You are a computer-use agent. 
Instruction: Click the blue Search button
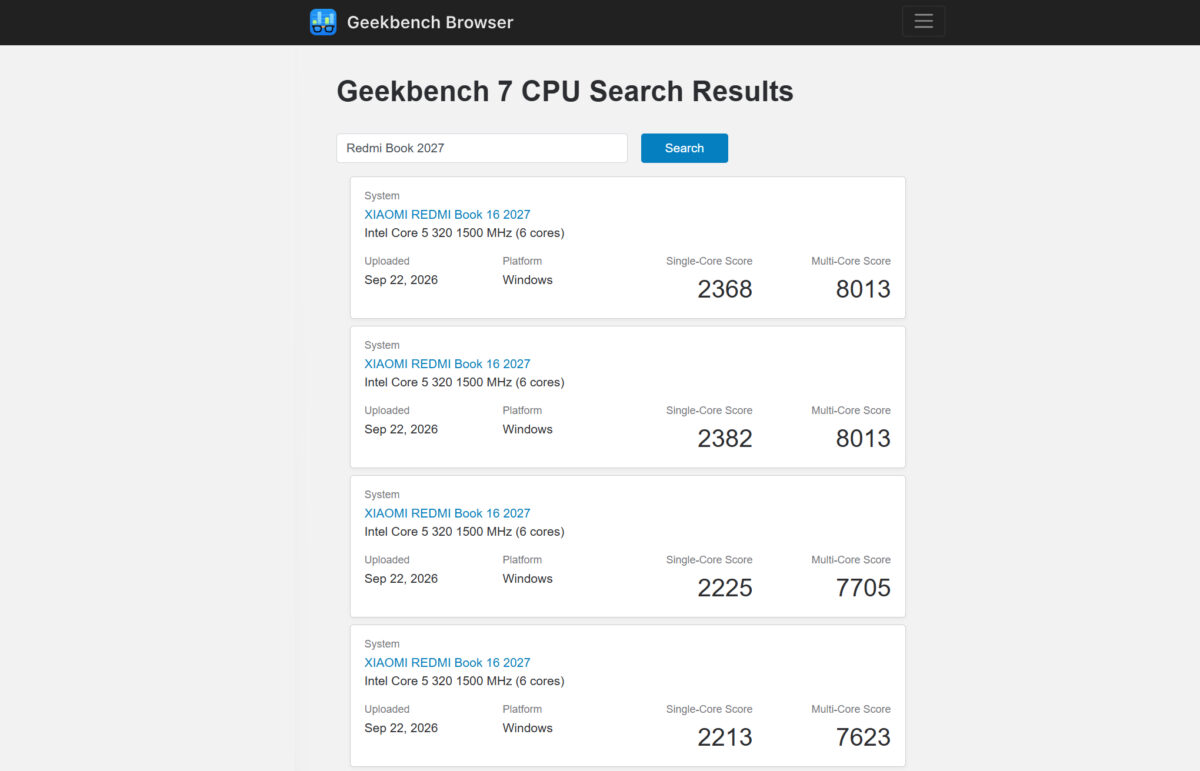(x=684, y=148)
